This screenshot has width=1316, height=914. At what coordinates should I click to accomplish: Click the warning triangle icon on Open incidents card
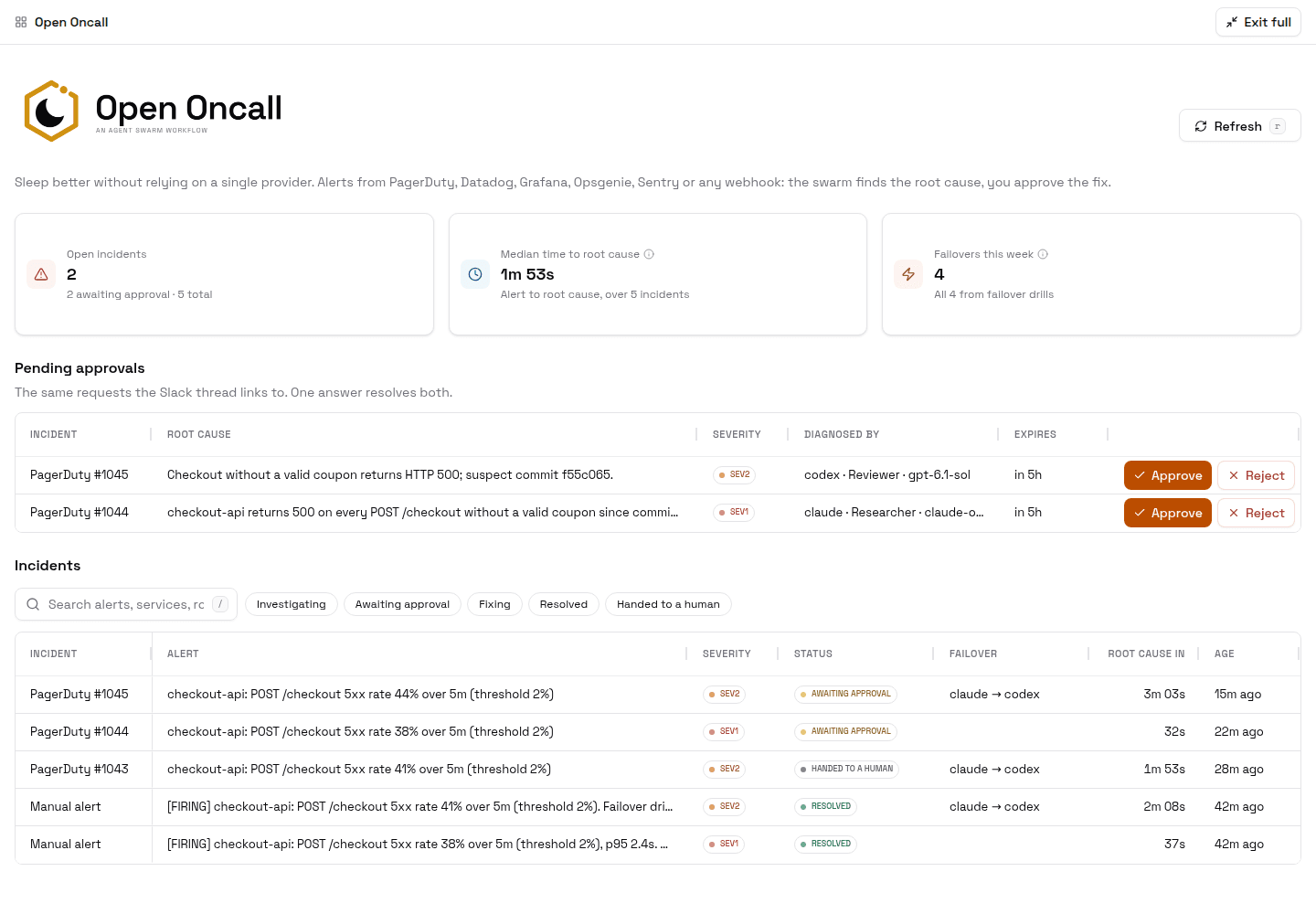pos(41,274)
